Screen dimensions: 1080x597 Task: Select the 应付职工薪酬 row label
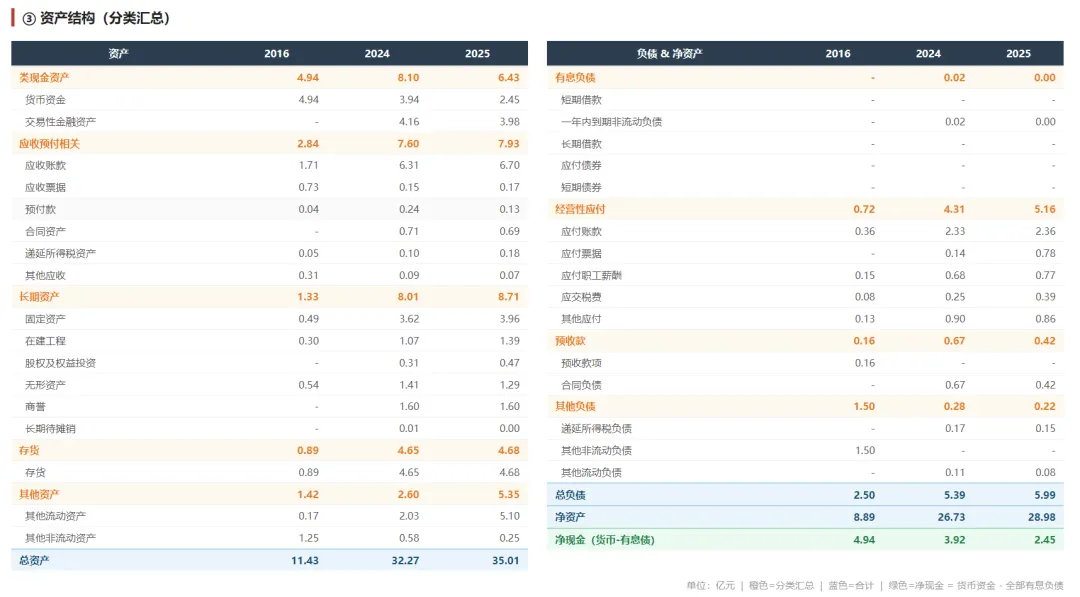coord(591,275)
